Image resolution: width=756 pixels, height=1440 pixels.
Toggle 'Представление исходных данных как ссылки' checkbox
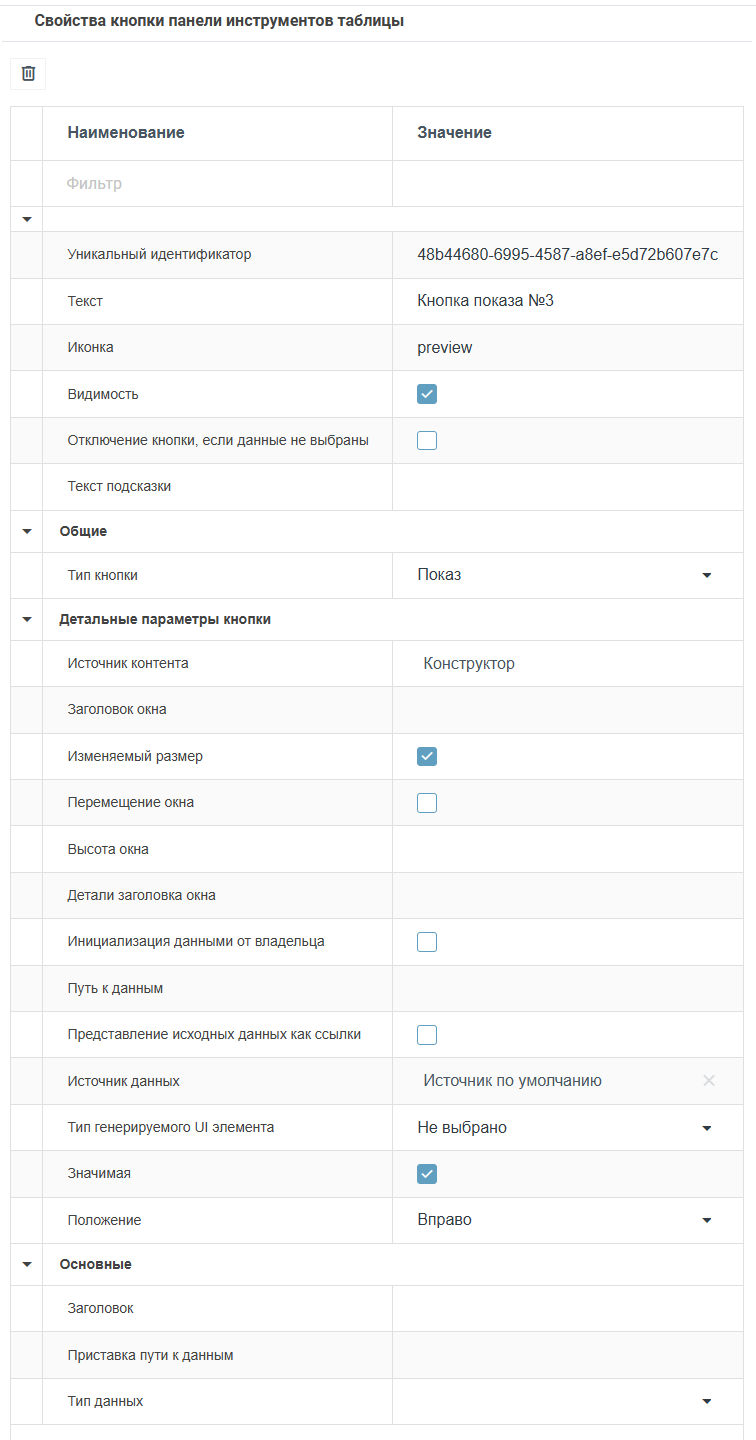[x=427, y=1034]
